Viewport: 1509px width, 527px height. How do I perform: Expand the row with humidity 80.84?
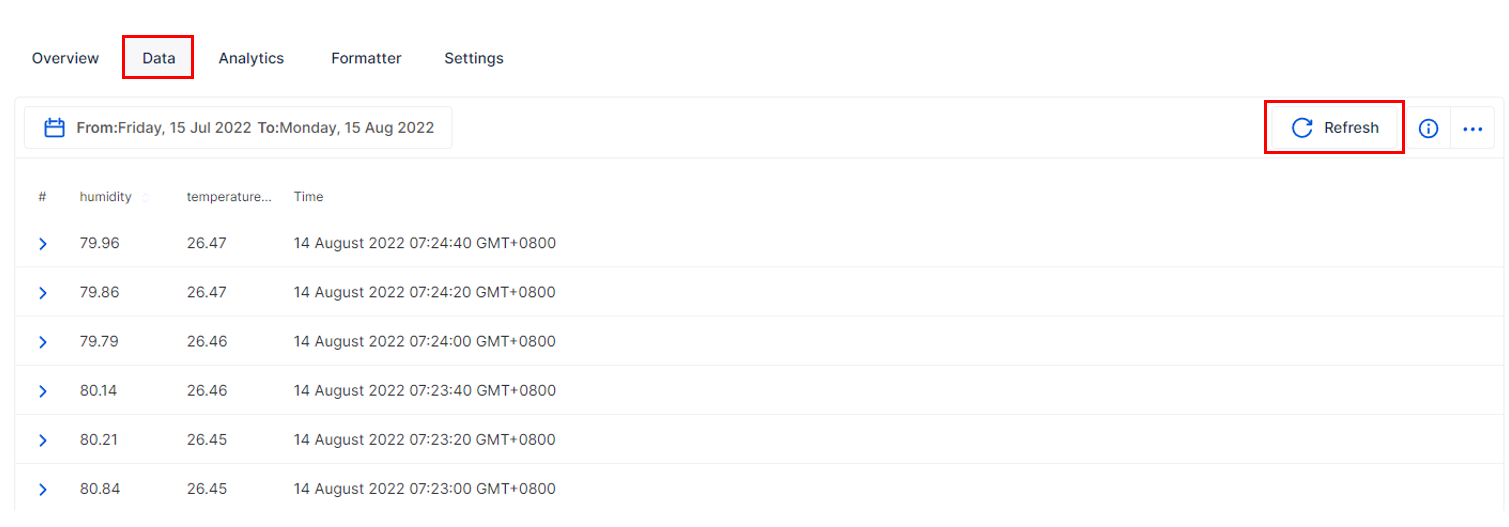tap(43, 489)
